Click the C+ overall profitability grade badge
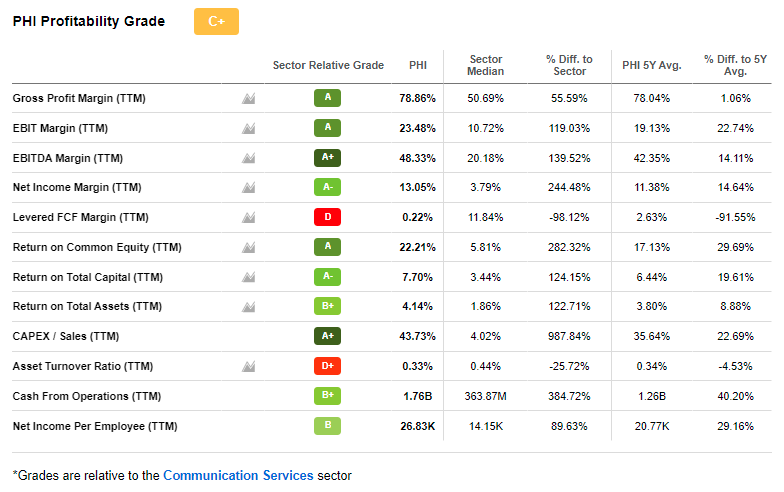Screen dimensions: 784x492 (x=216, y=22)
